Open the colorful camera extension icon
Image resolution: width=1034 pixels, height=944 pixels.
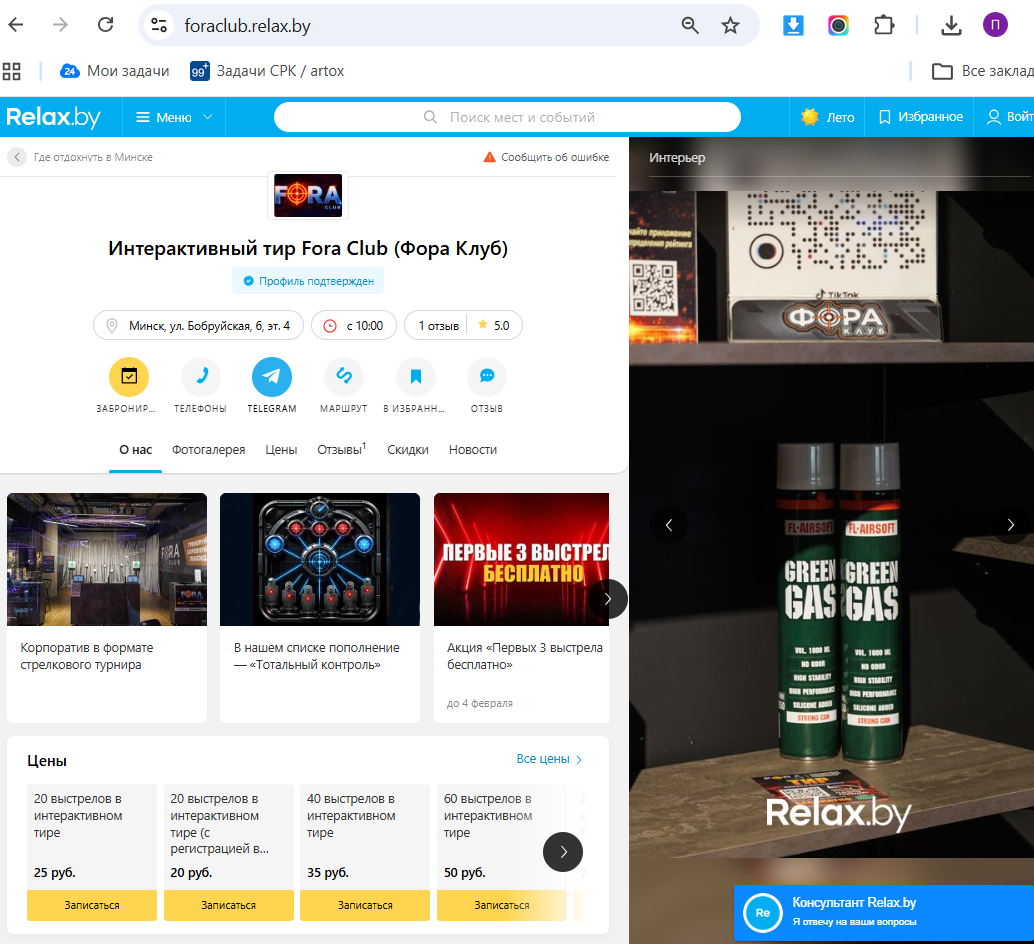[x=838, y=26]
